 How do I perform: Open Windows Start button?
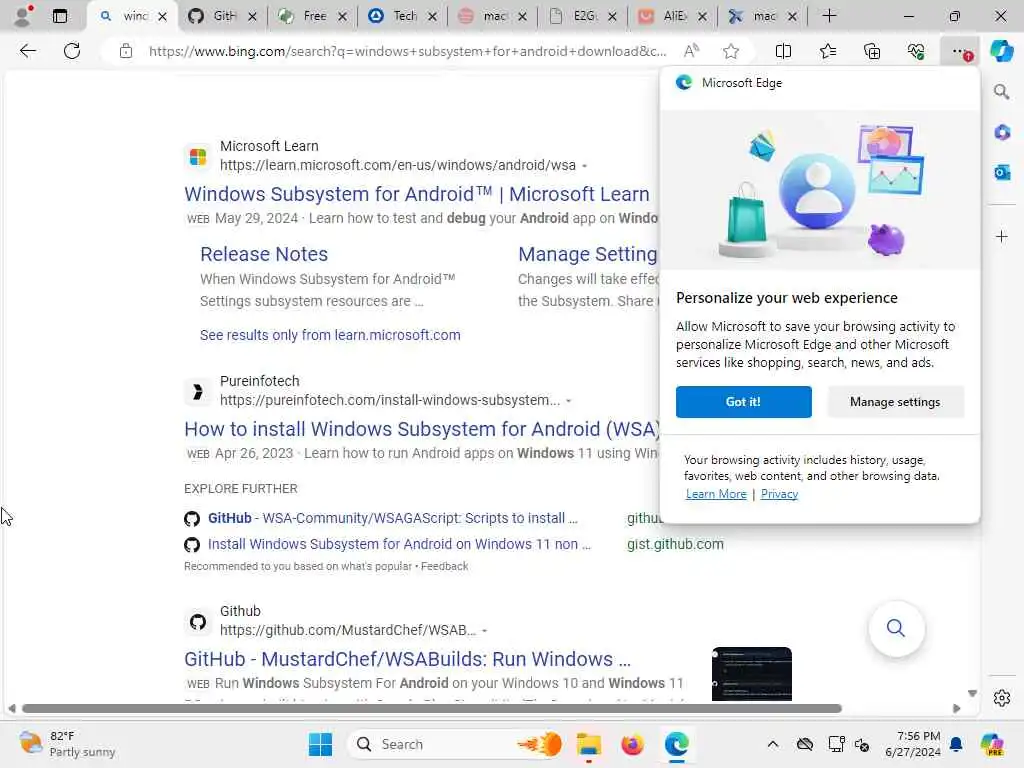[320, 744]
